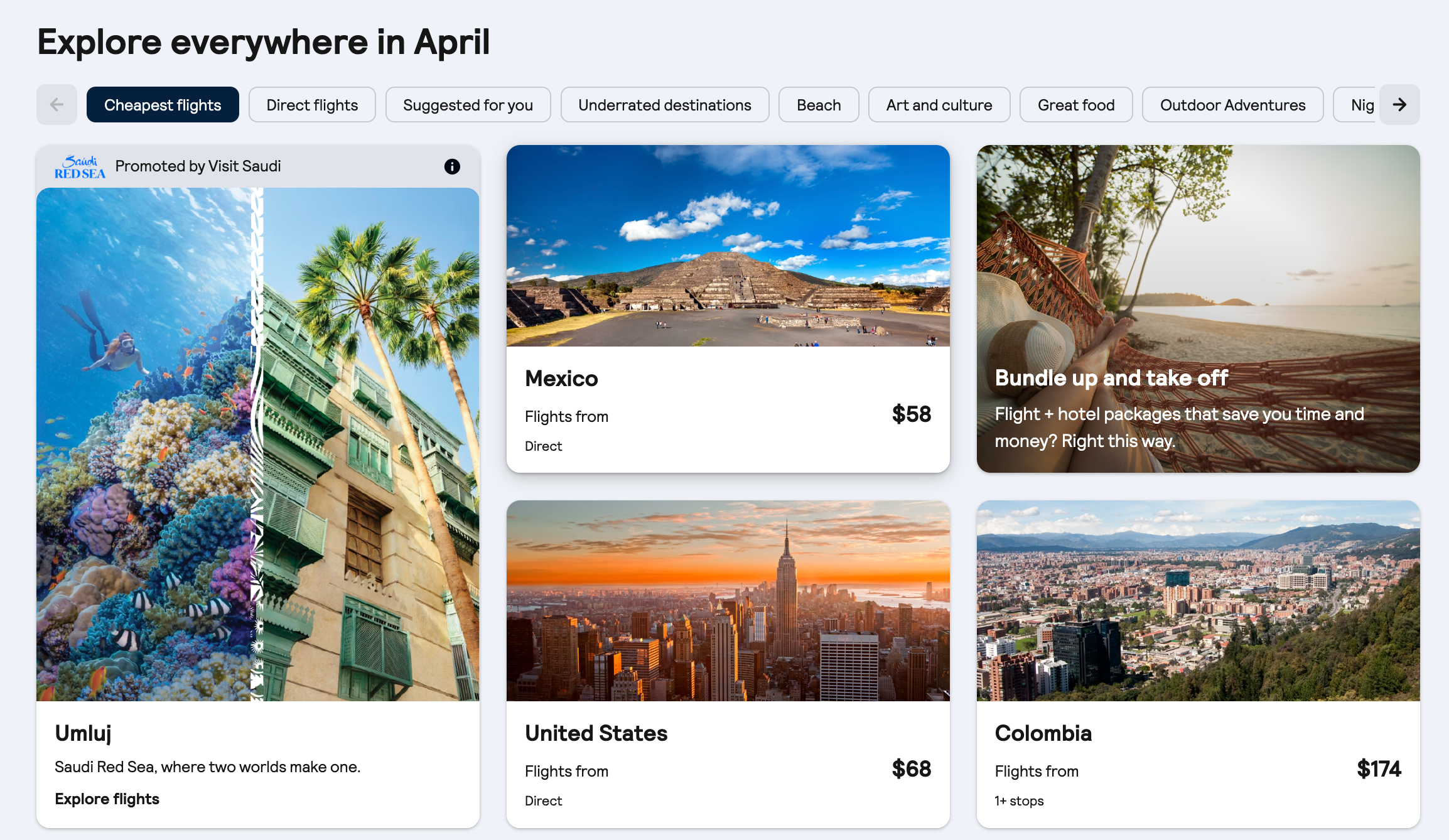Select the Cheapest flights filter
Image resolution: width=1449 pixels, height=840 pixels.
click(163, 104)
